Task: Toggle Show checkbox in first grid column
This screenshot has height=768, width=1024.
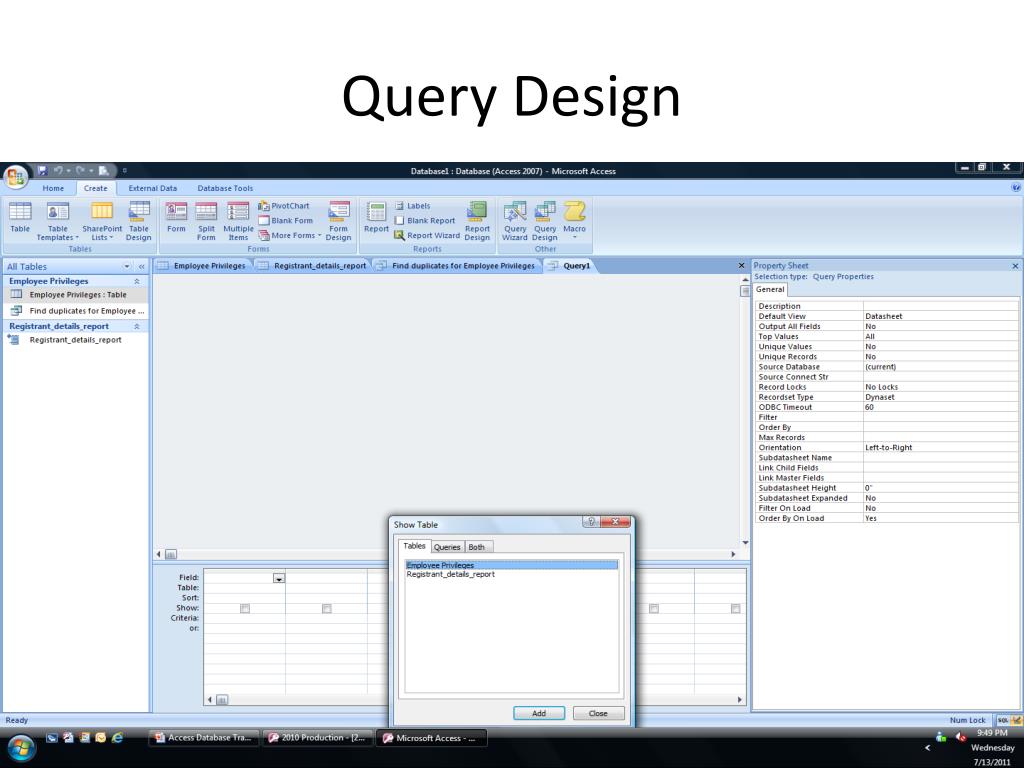Action: [x=245, y=609]
